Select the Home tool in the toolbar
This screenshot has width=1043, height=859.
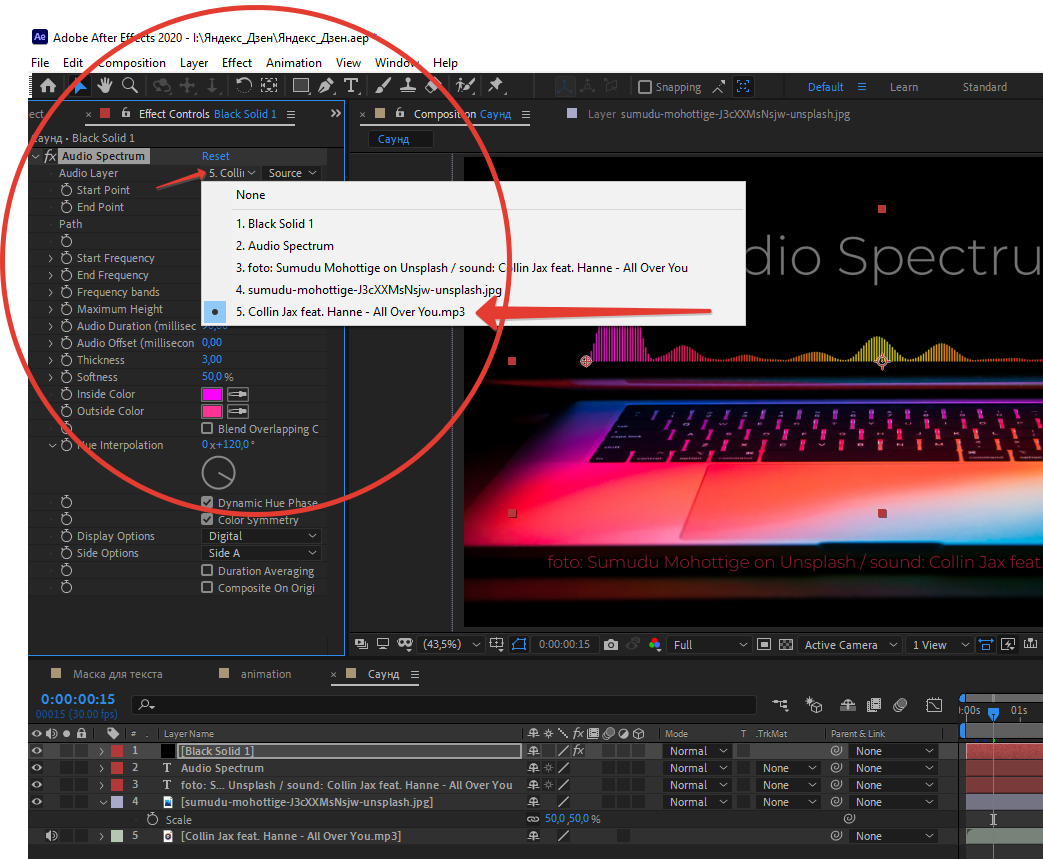tap(48, 86)
